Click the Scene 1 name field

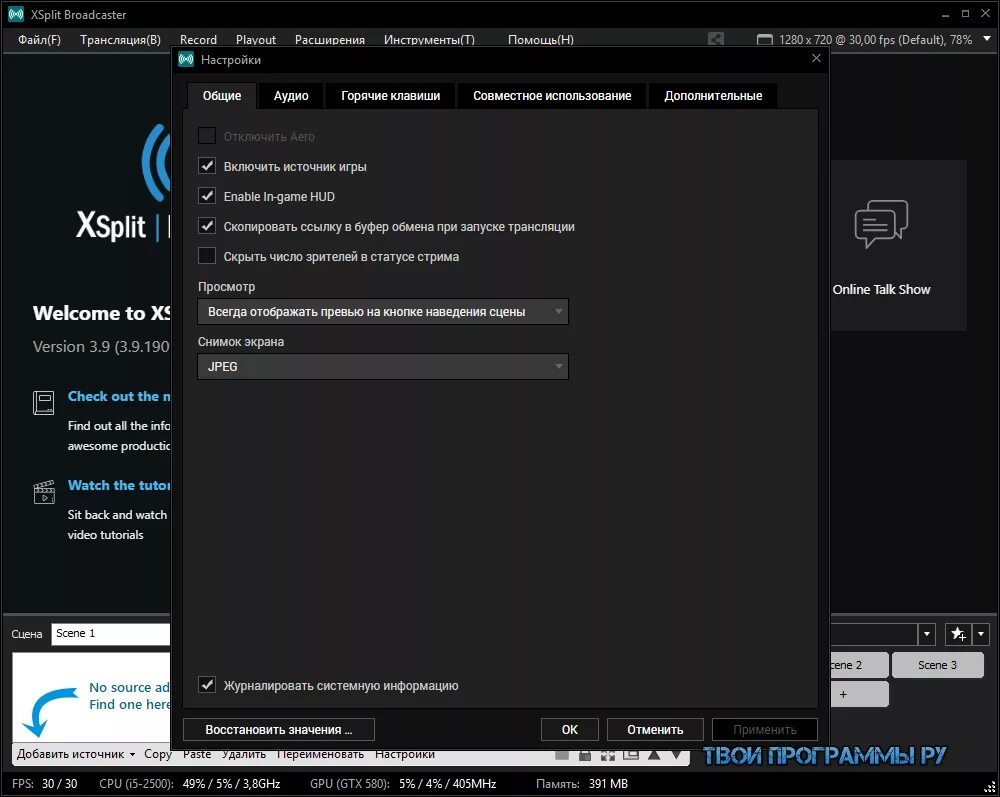(x=110, y=633)
